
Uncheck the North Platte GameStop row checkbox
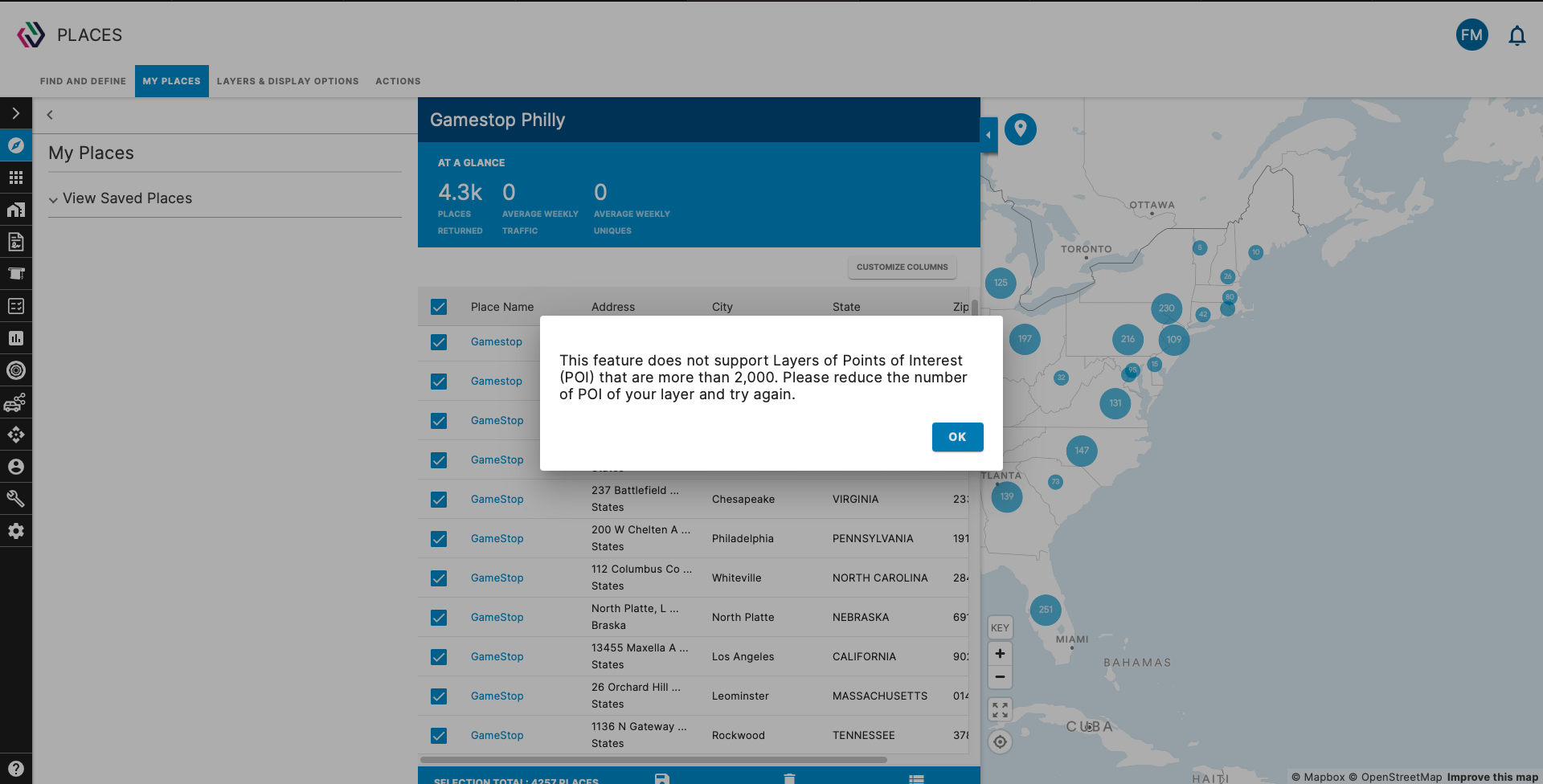(439, 618)
